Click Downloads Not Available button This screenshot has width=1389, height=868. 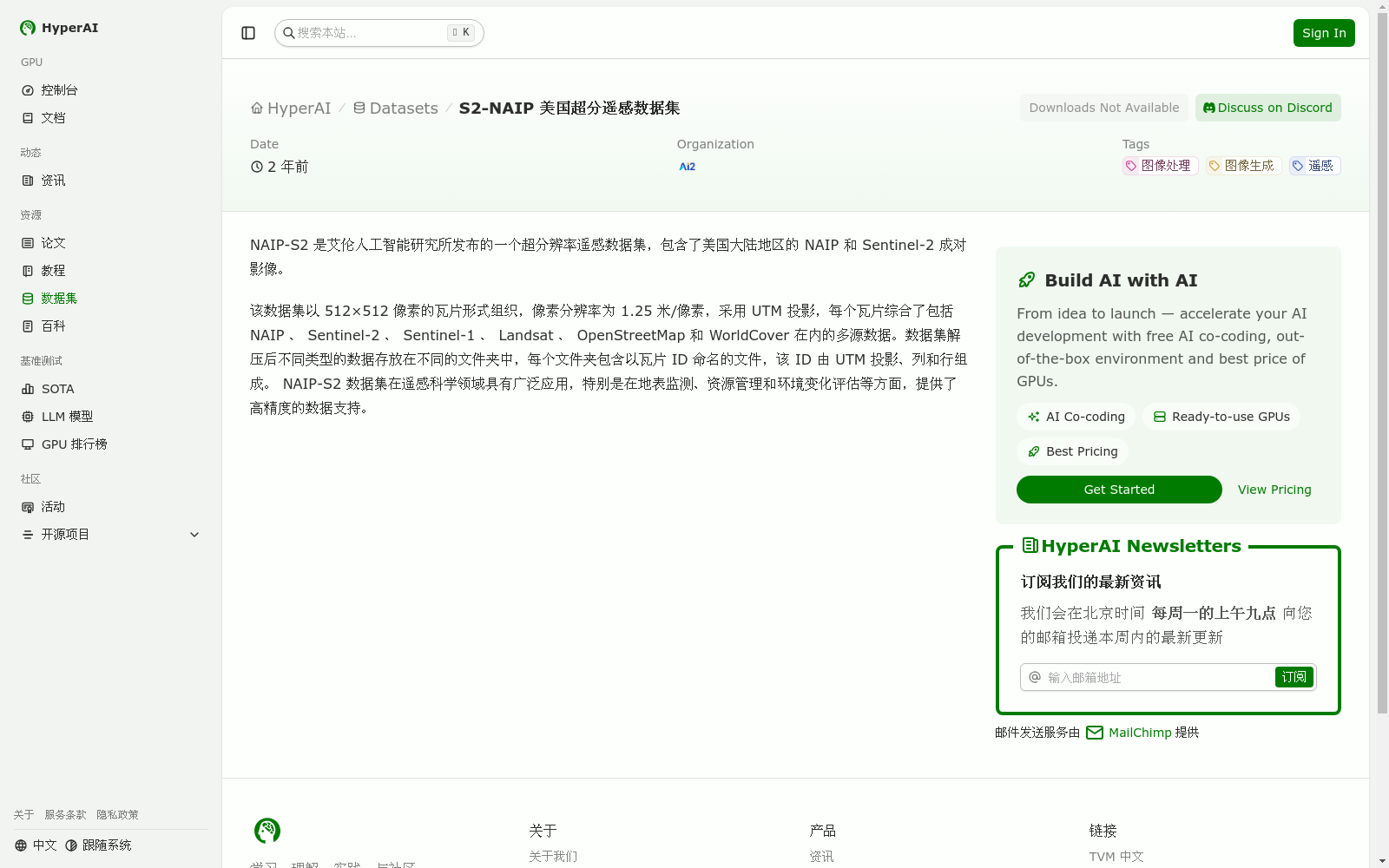click(x=1104, y=108)
